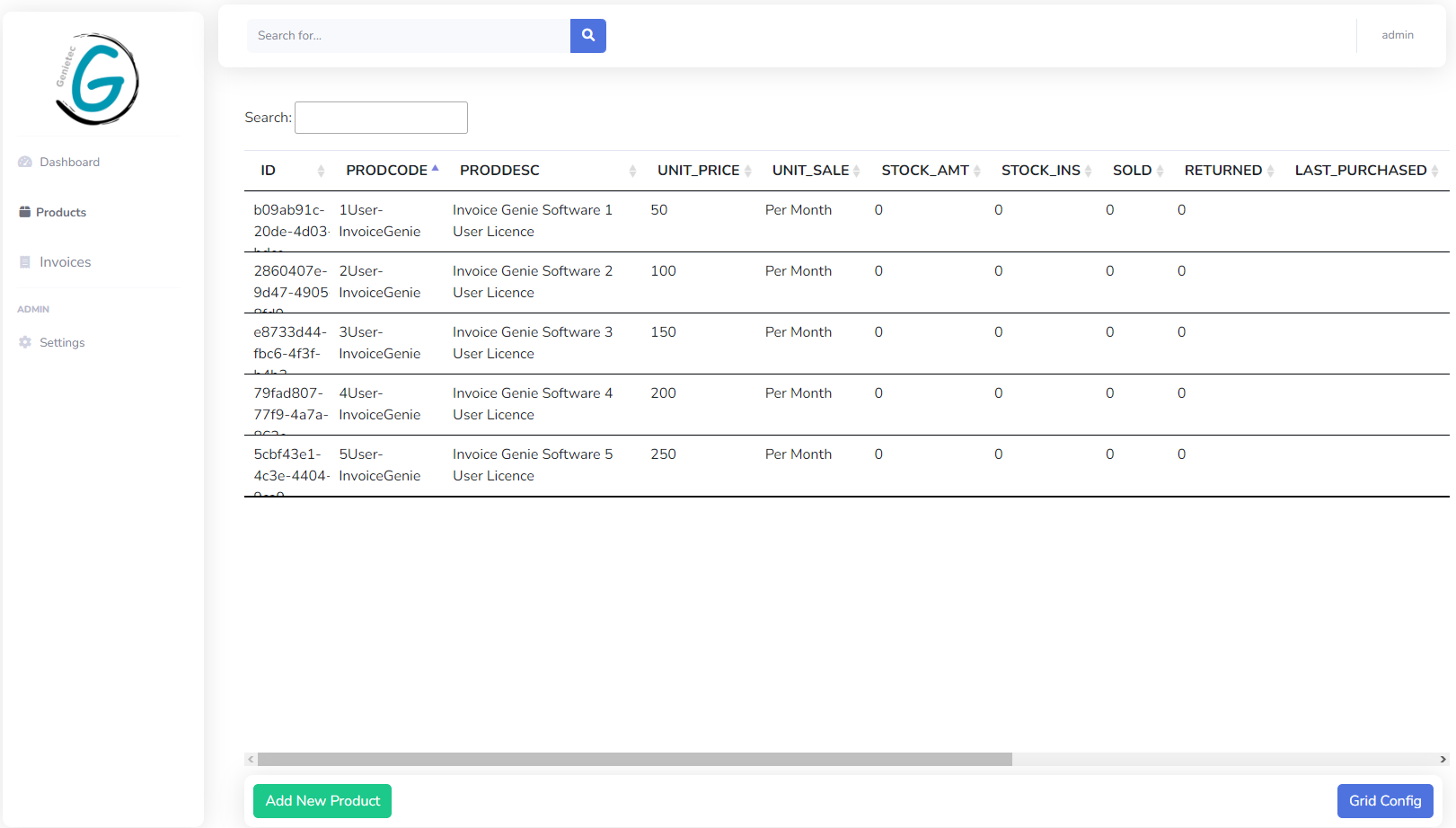Click 'Per Month' in the 250 row
The height and width of the screenshot is (828, 1456).
799,454
